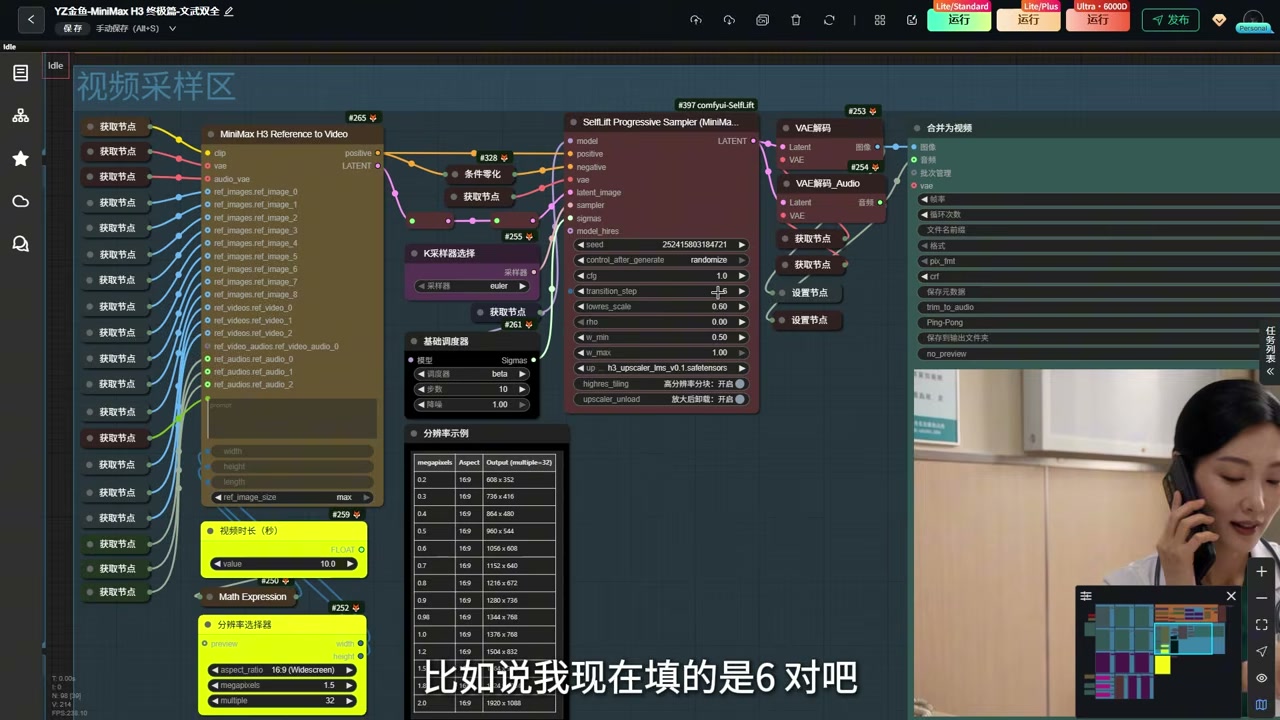Click the orange diamond membership icon
This screenshot has width=1280, height=720.
[x=1219, y=20]
